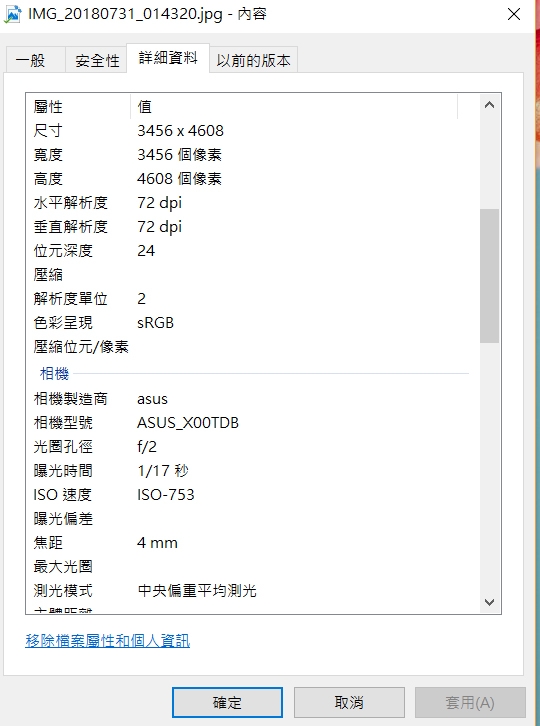Select the 詳細資料 tab

[x=168, y=58]
